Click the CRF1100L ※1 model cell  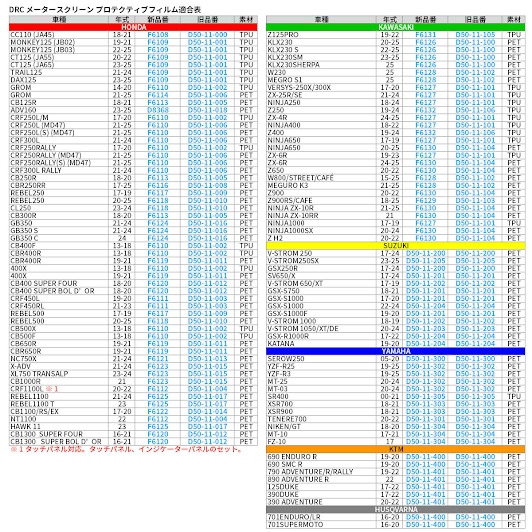[x=59, y=389]
